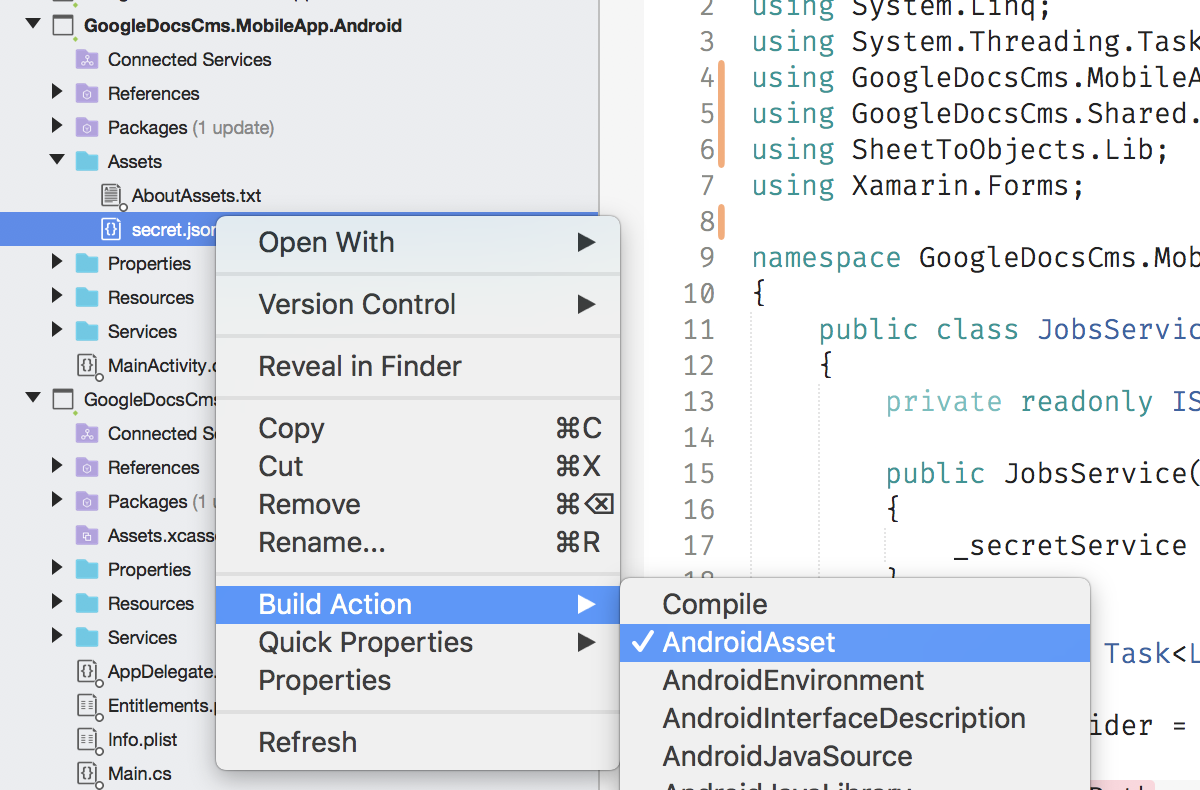Open the Build Action submenu

418,605
